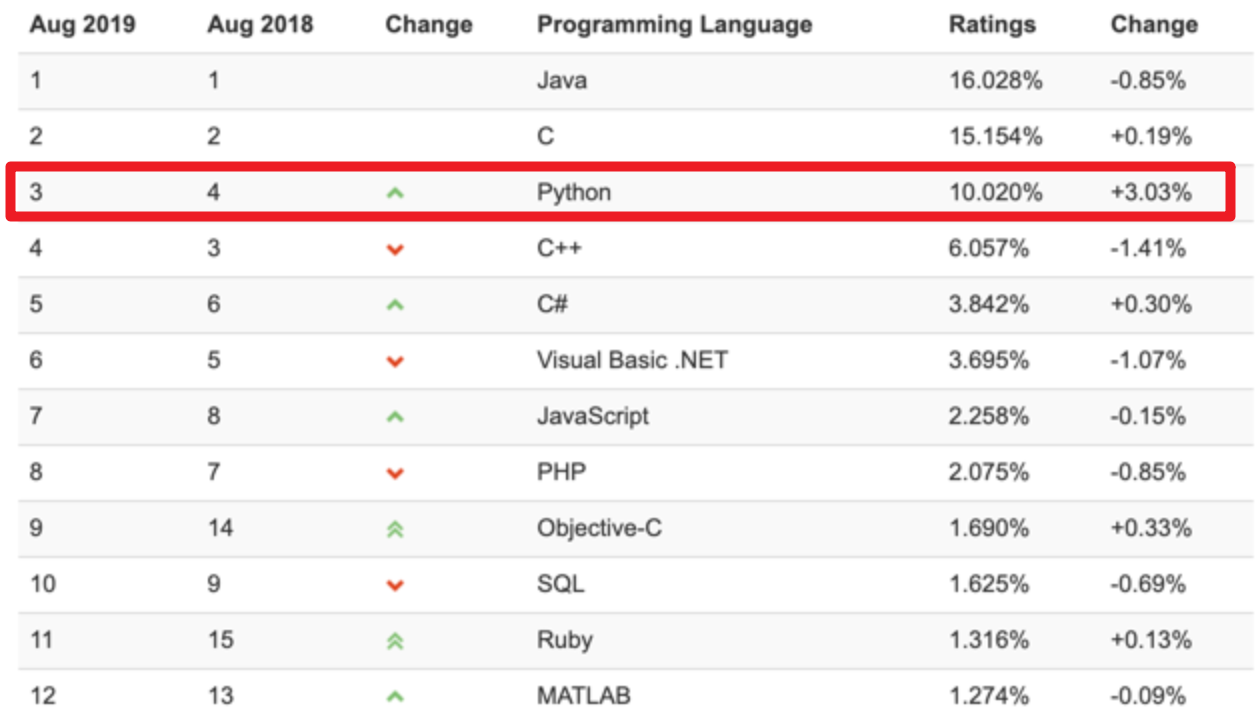Open the Python language entry
This screenshot has height=718, width=1260.
click(573, 192)
